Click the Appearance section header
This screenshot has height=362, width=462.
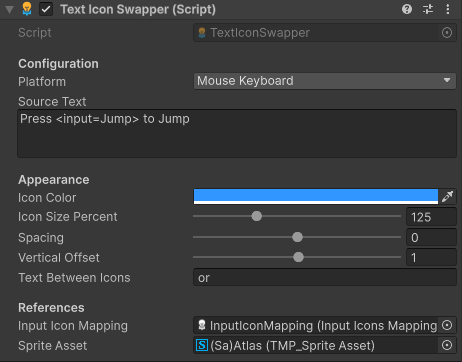pyautogui.click(x=54, y=180)
